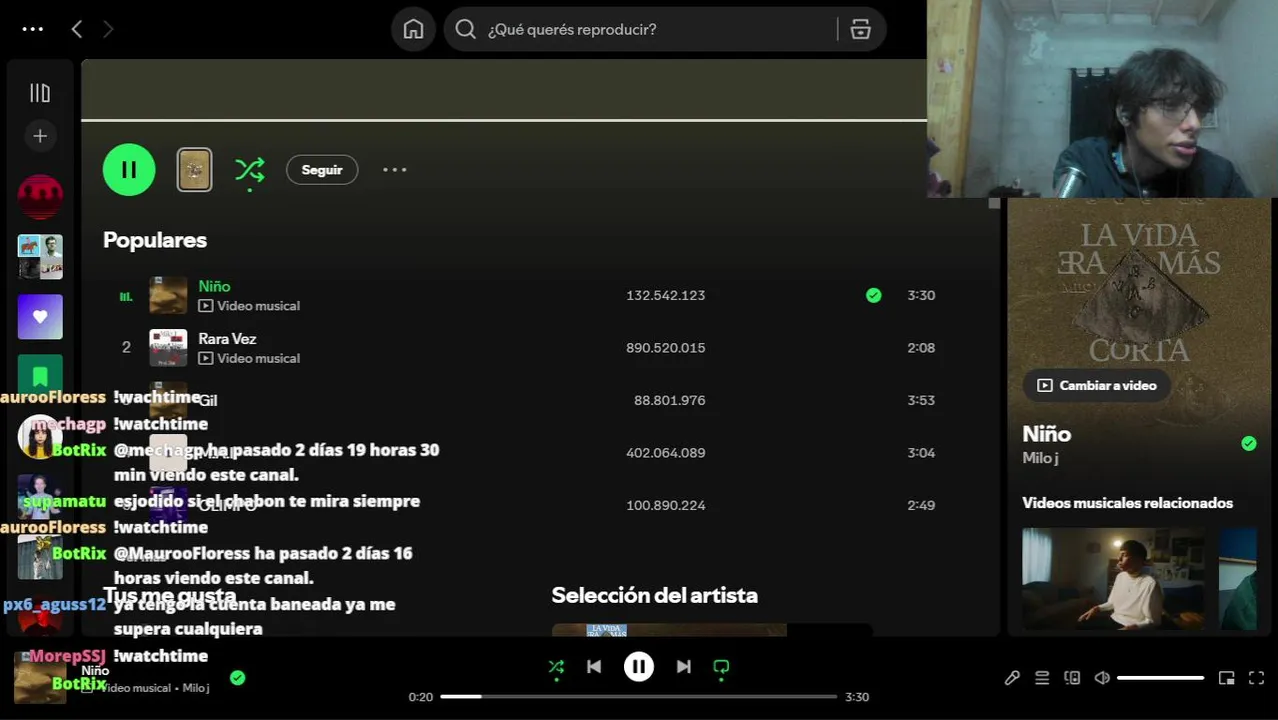Viewport: 1278px width, 720px height.
Task: Open the green bookmark episodes tile
Action: point(40,376)
